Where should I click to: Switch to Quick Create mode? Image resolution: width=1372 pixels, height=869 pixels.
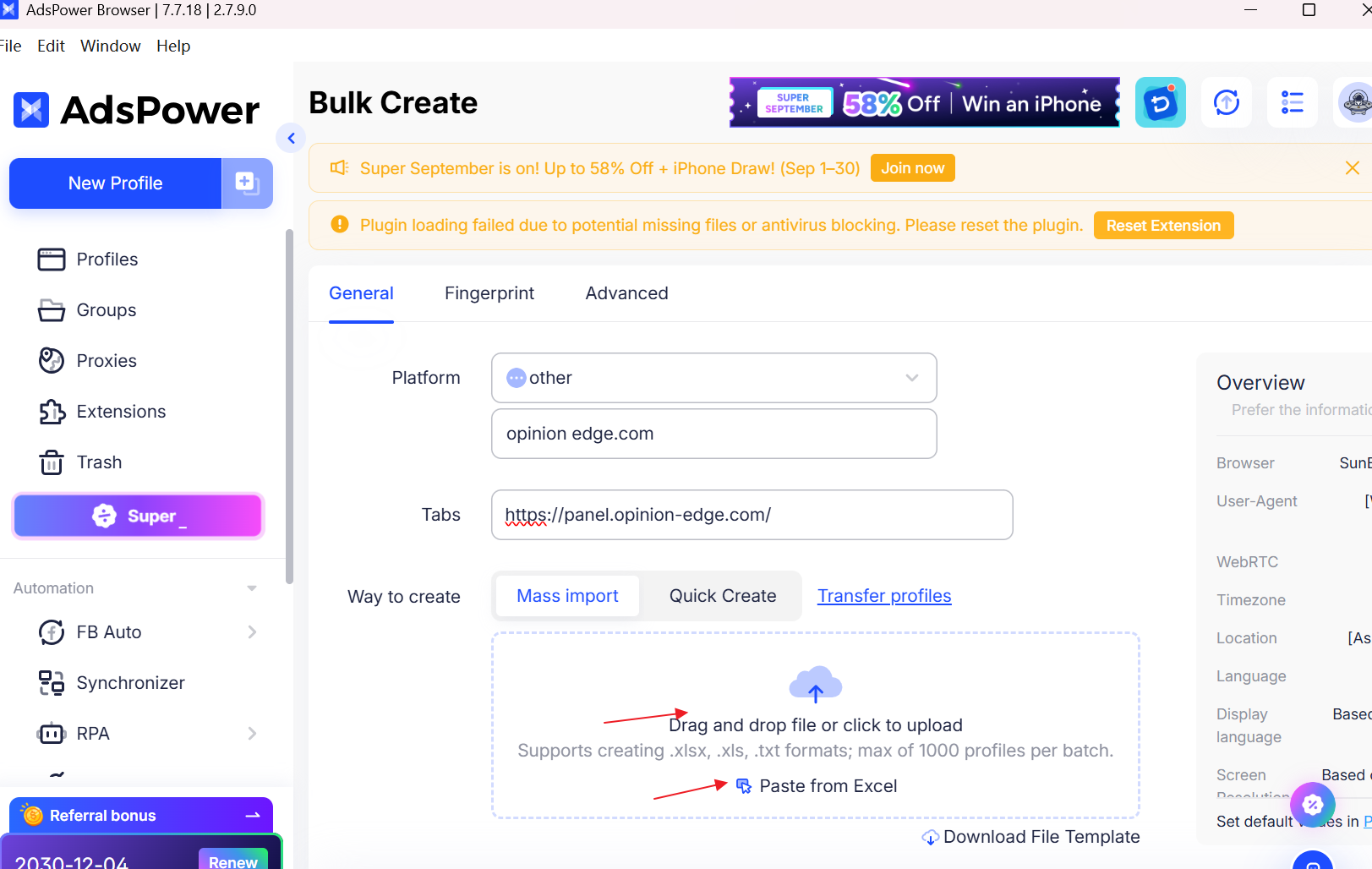[722, 596]
